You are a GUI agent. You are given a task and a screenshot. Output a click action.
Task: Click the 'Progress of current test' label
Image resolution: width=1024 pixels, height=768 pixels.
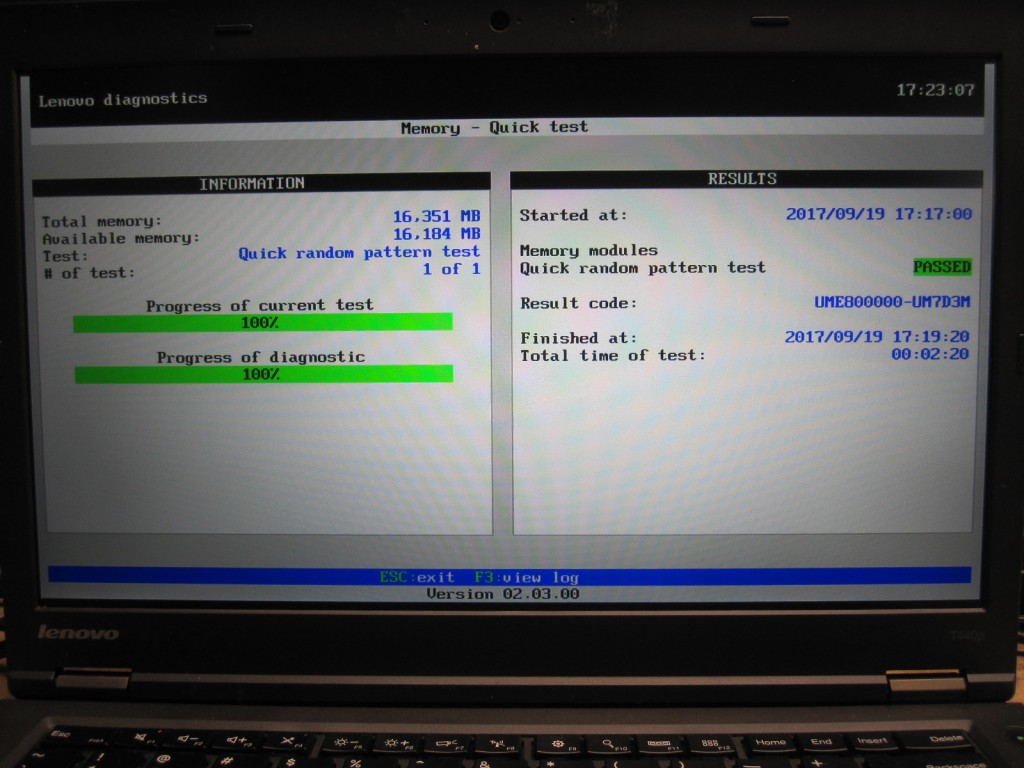259,305
